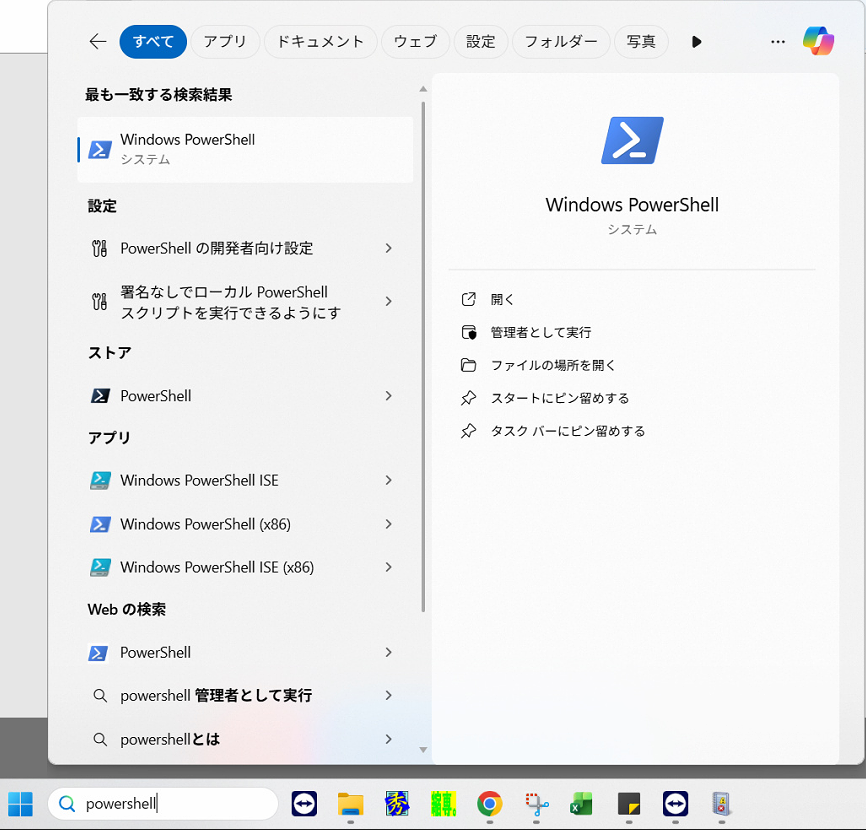
Task: Click the large Windows PowerShell icon in preview
Action: 632,140
